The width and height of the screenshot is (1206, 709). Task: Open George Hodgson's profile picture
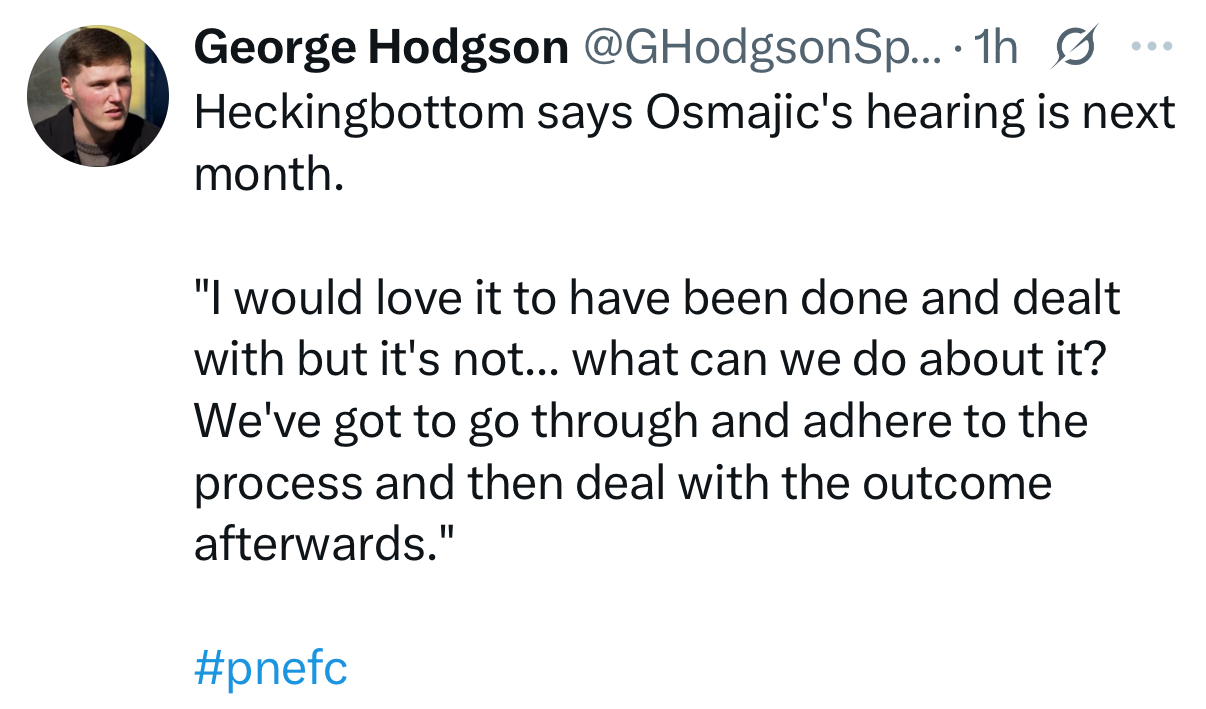pyautogui.click(x=97, y=96)
